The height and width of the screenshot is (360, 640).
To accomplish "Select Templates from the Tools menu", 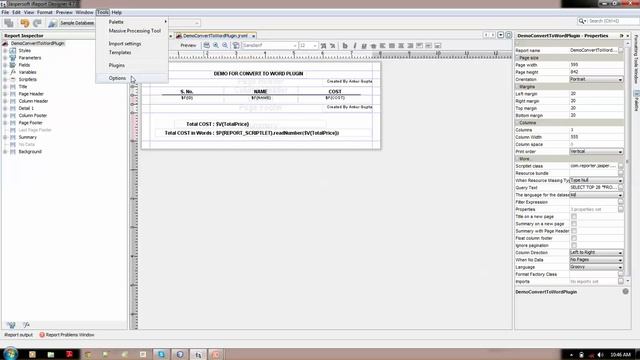I will 120,52.
